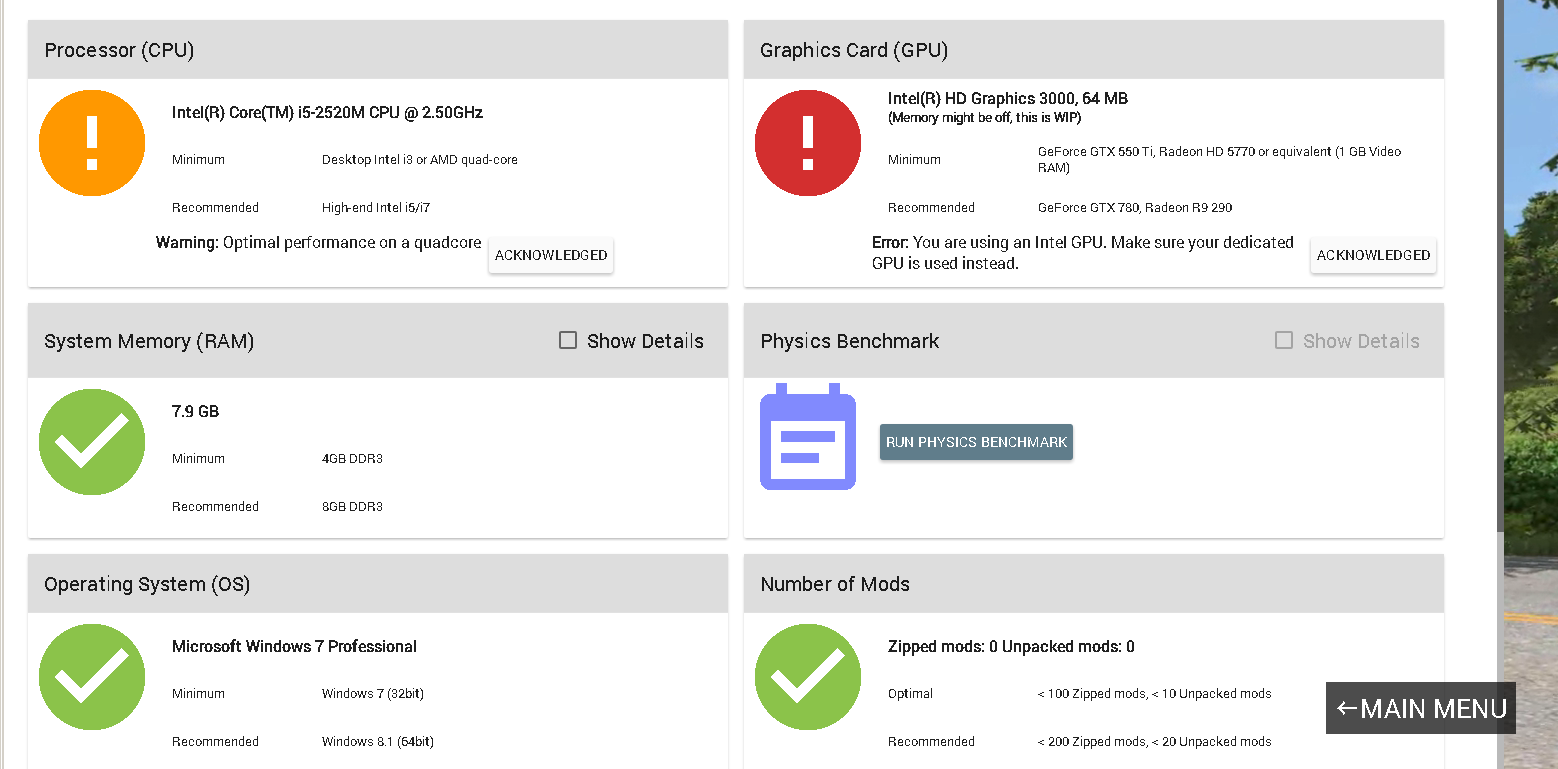
Task: Click the green Number of Mods checkmark
Action: [x=808, y=677]
